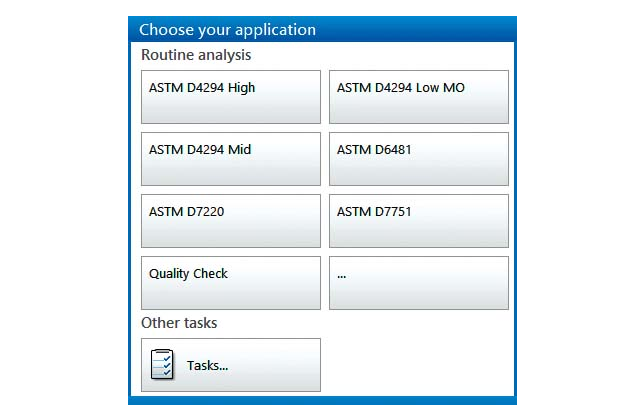Click the empty area right of Tasks button
Screen dimensions: 640x420
tap(418, 365)
